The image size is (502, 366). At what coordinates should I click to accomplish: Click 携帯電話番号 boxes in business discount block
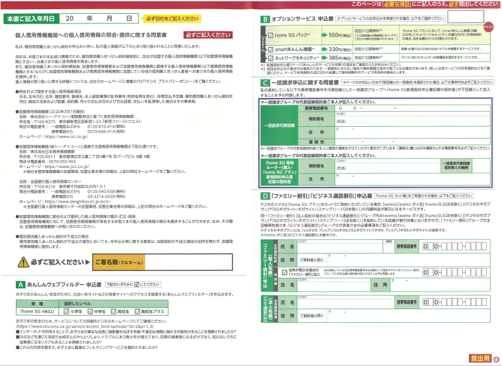[x=455, y=302]
